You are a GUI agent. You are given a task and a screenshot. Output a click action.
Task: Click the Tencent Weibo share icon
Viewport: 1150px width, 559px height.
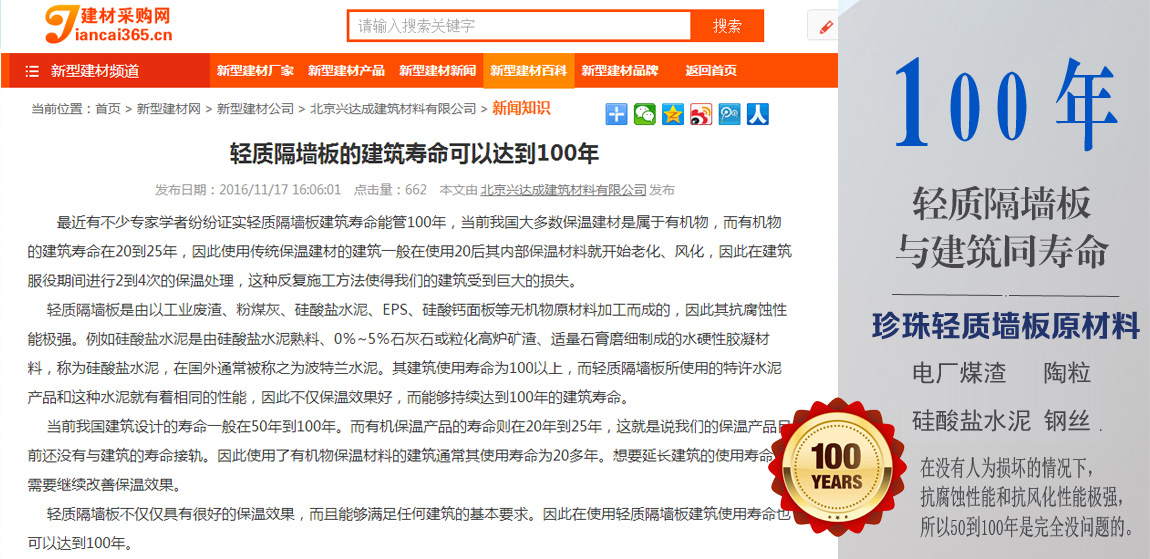click(729, 114)
